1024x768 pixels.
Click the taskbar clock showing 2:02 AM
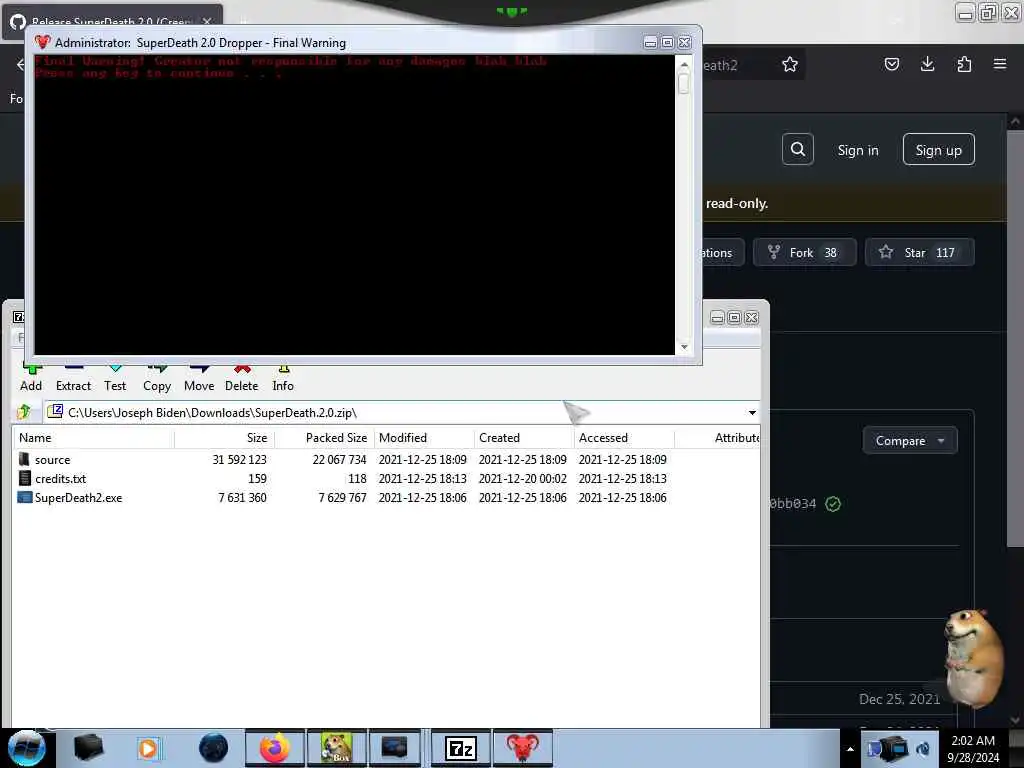[973, 748]
